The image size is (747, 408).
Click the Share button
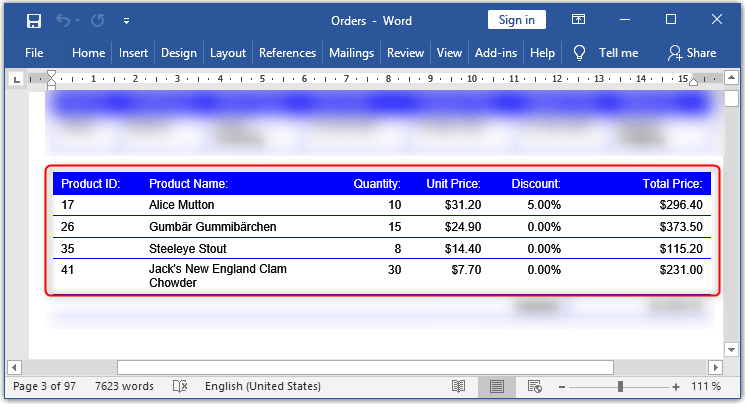point(692,53)
